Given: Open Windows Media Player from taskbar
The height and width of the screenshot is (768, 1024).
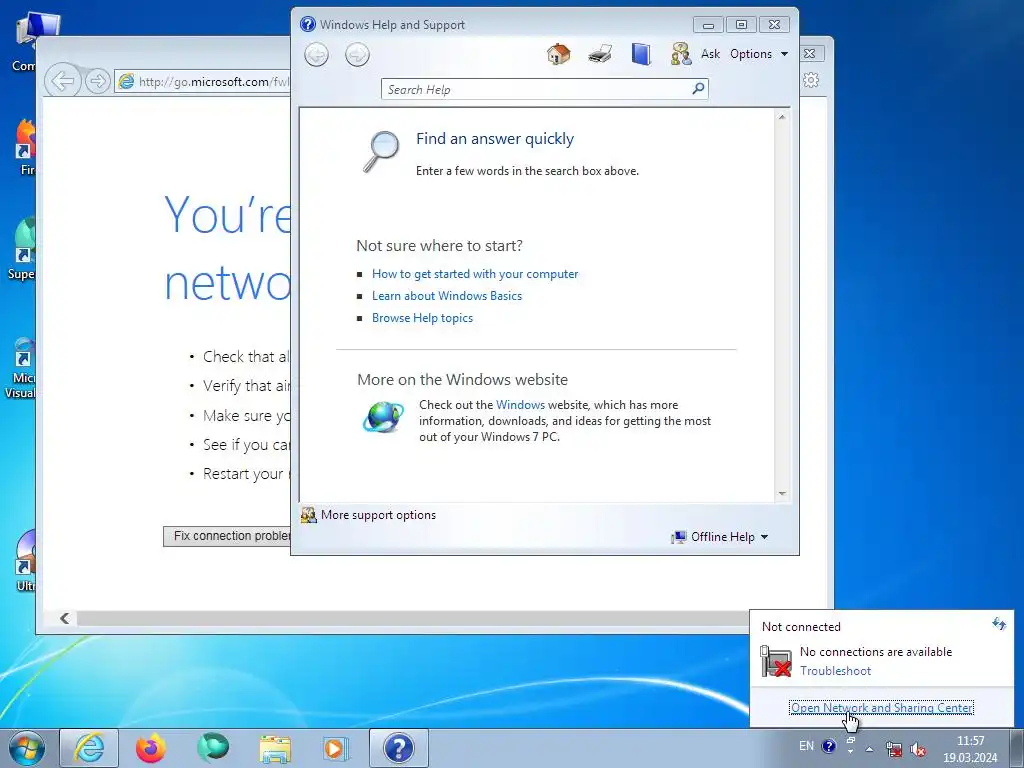Looking at the screenshot, I should pyautogui.click(x=336, y=748).
